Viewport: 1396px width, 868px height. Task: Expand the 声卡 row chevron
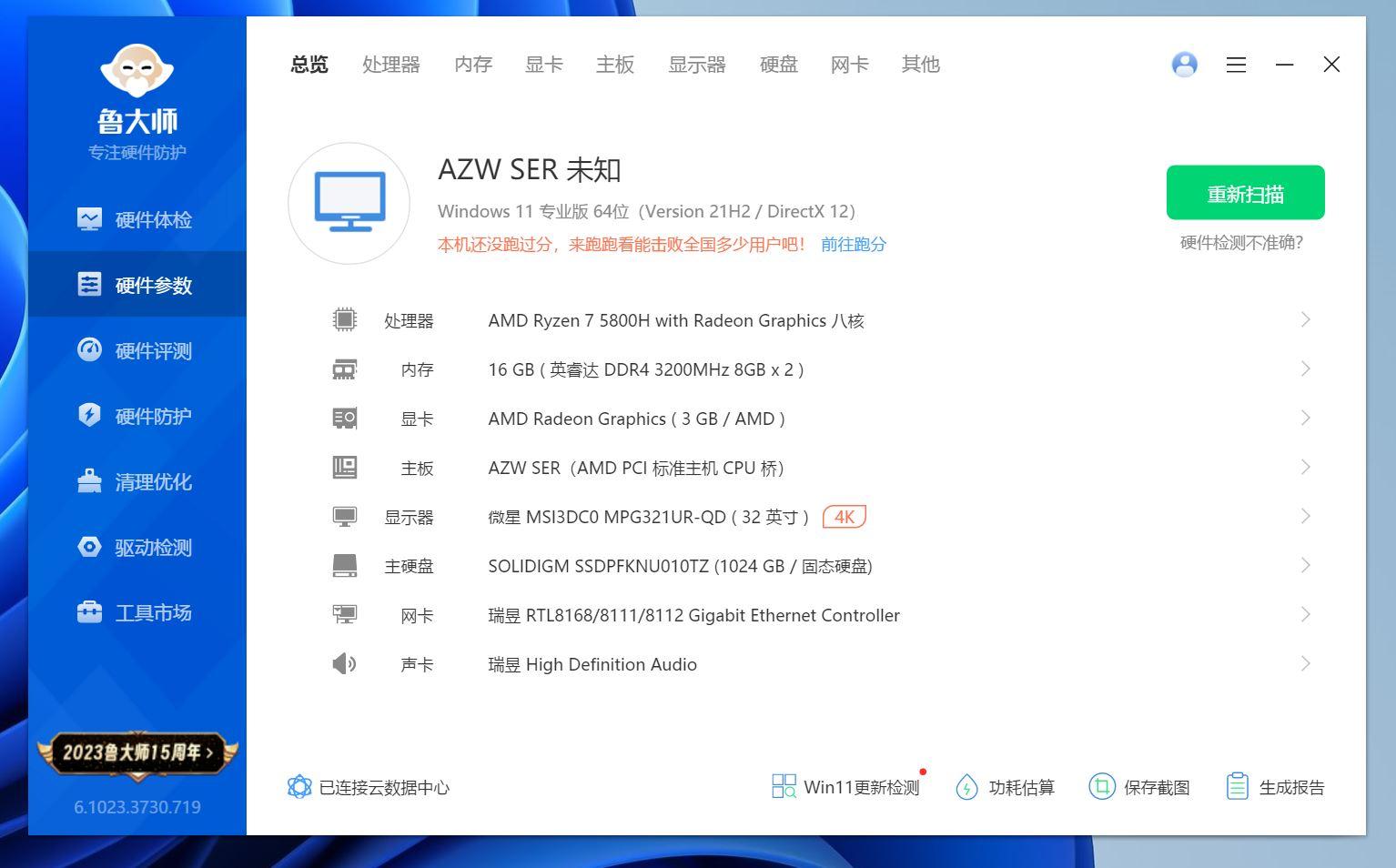pos(1305,663)
